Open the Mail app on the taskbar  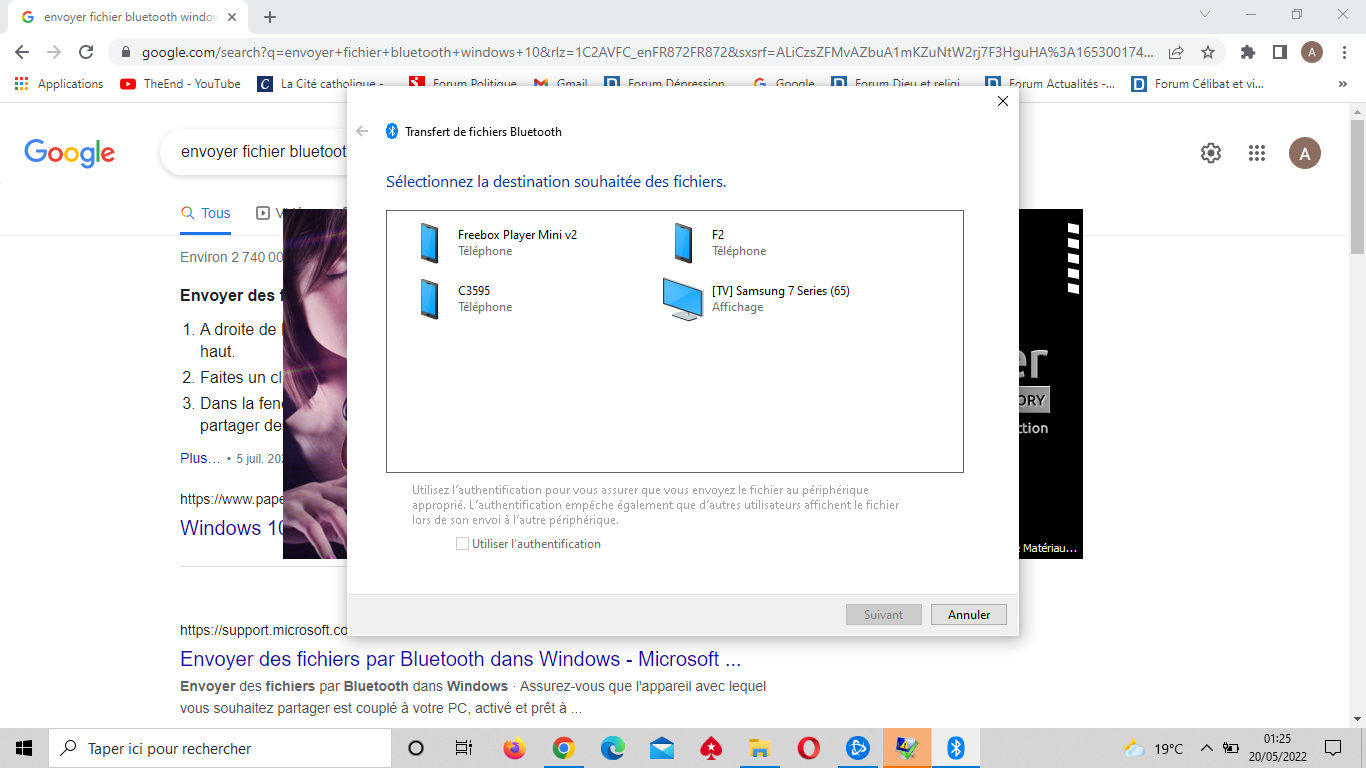click(661, 748)
